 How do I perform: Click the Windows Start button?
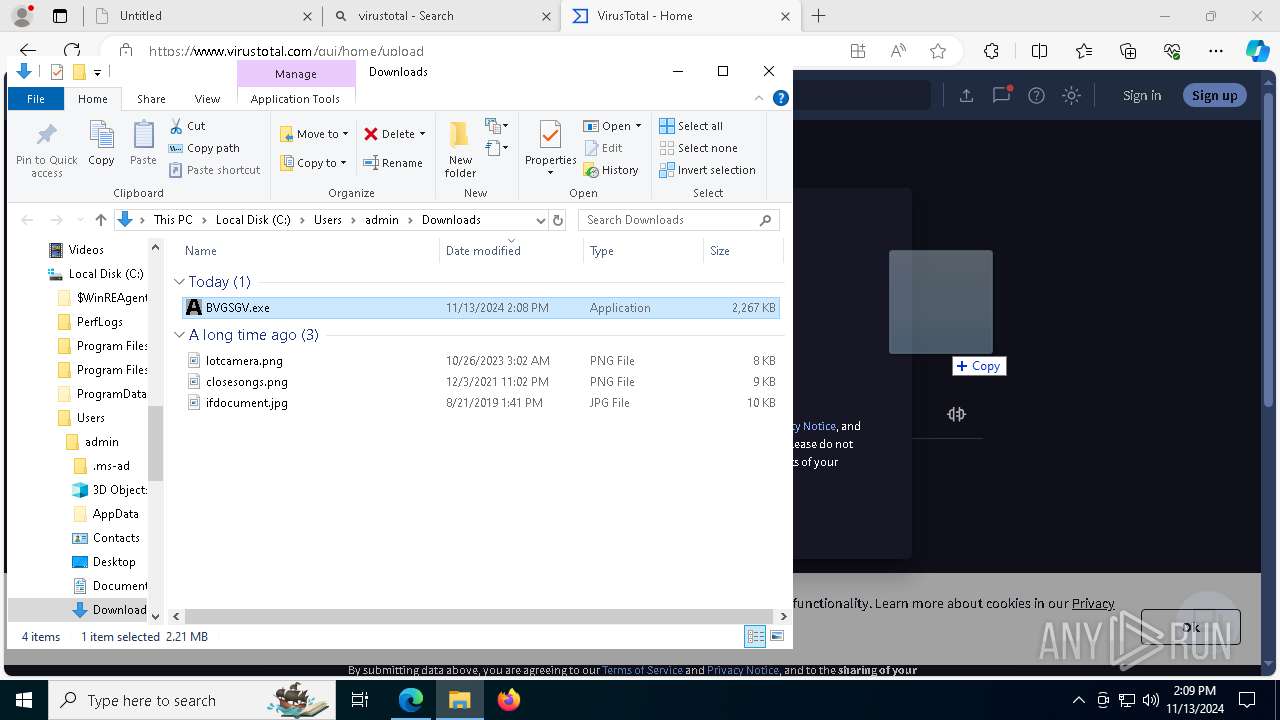coord(23,701)
